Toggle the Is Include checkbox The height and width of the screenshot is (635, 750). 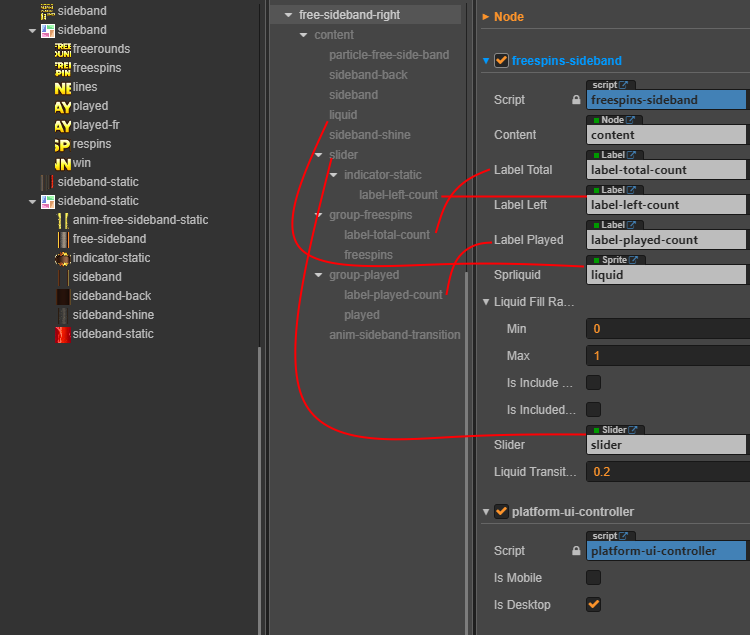coord(593,383)
